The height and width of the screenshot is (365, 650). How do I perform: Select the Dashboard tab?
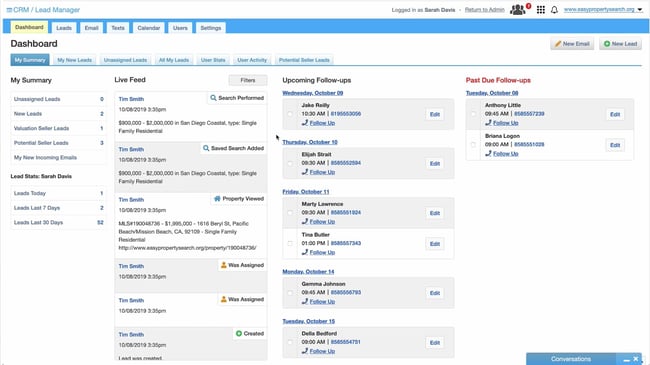(29, 27)
